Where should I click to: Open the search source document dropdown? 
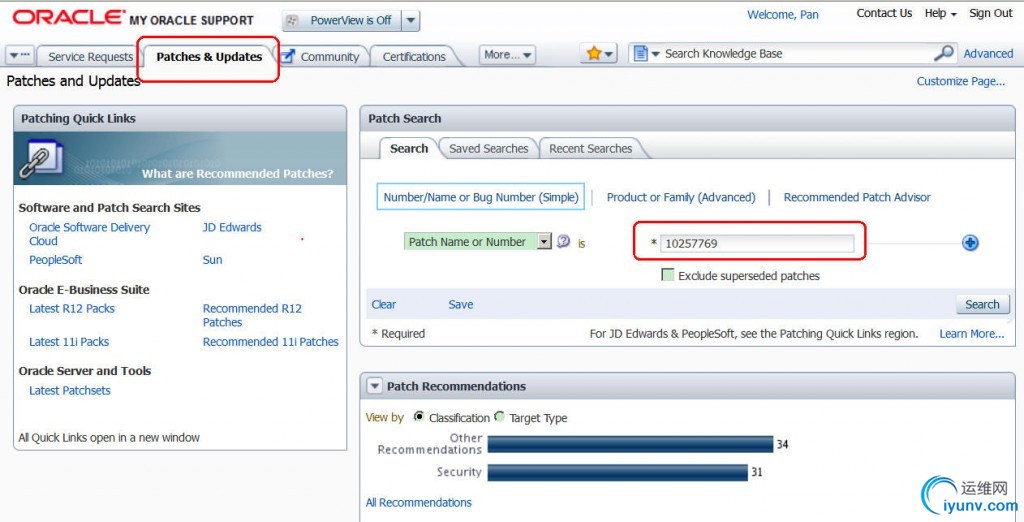647,54
